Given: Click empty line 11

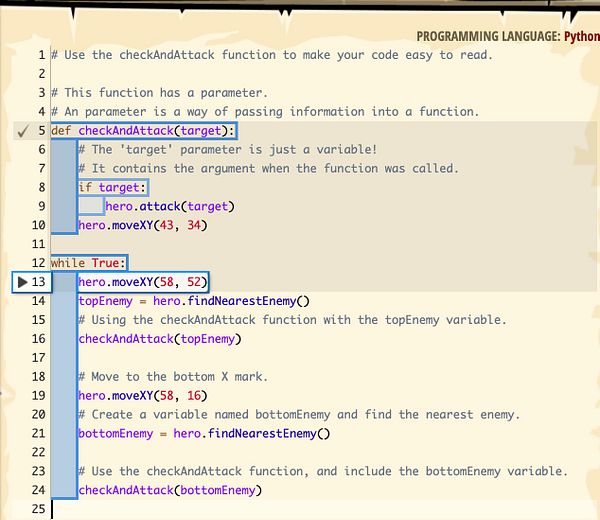Looking at the screenshot, I should (x=323, y=244).
